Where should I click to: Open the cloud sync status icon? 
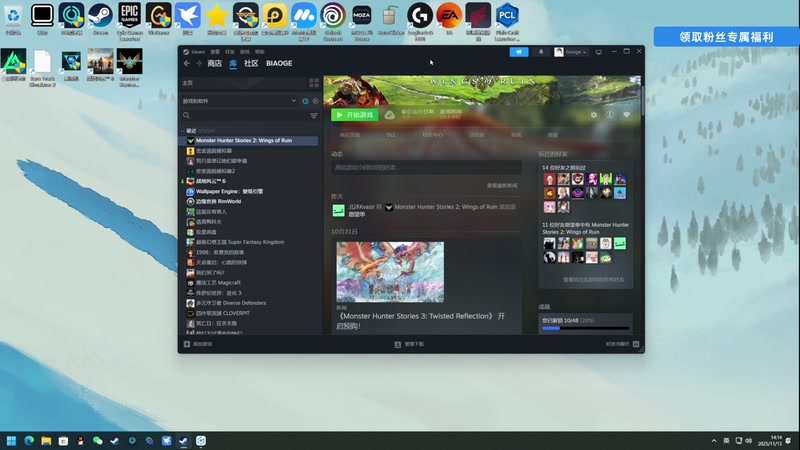pos(389,115)
